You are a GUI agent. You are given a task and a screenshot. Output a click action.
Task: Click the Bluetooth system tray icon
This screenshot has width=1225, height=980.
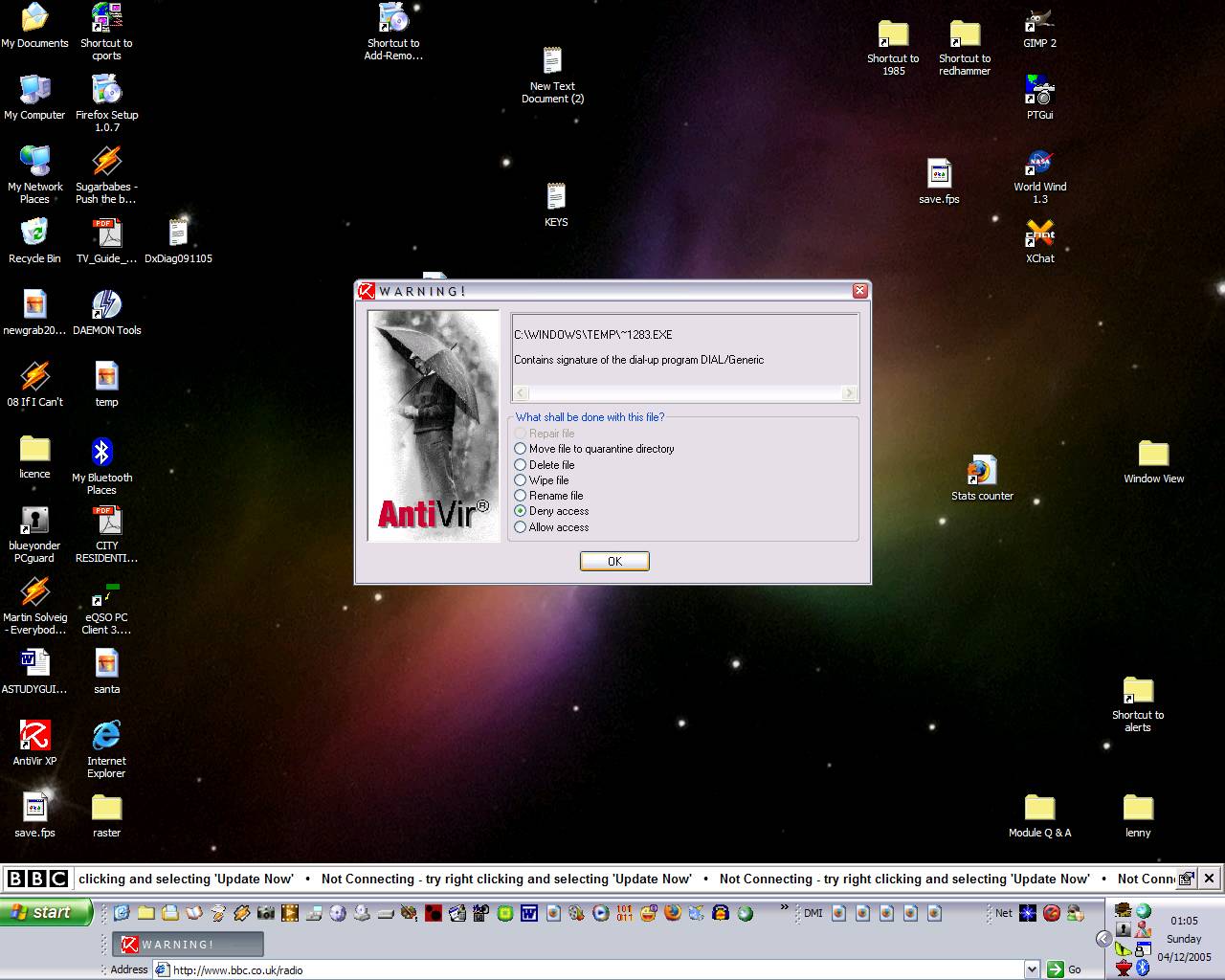(x=1143, y=969)
